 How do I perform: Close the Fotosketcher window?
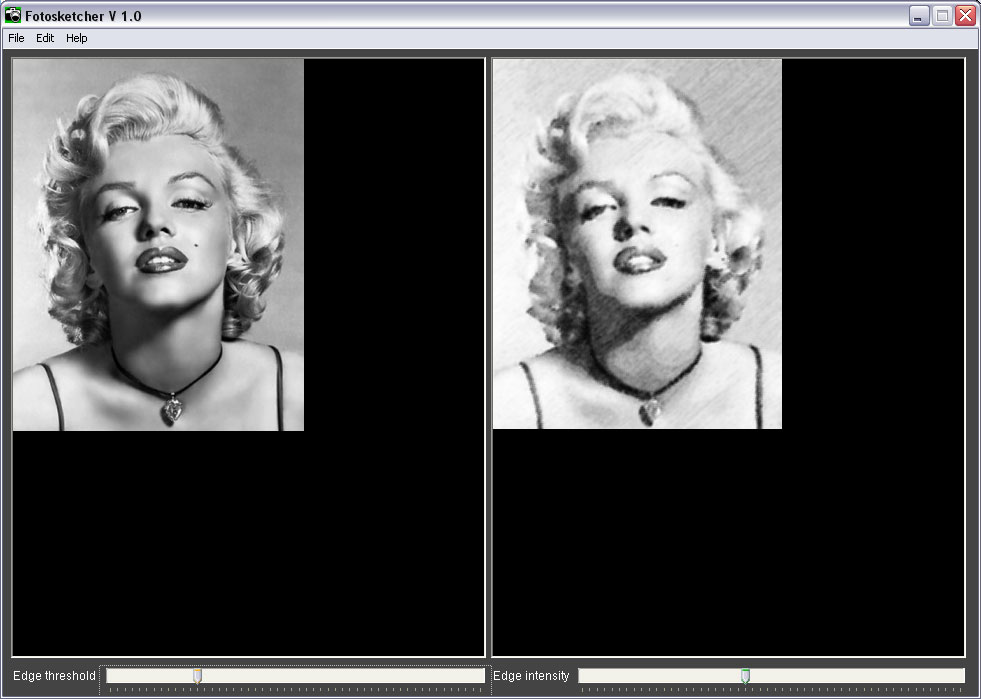pyautogui.click(x=965, y=16)
